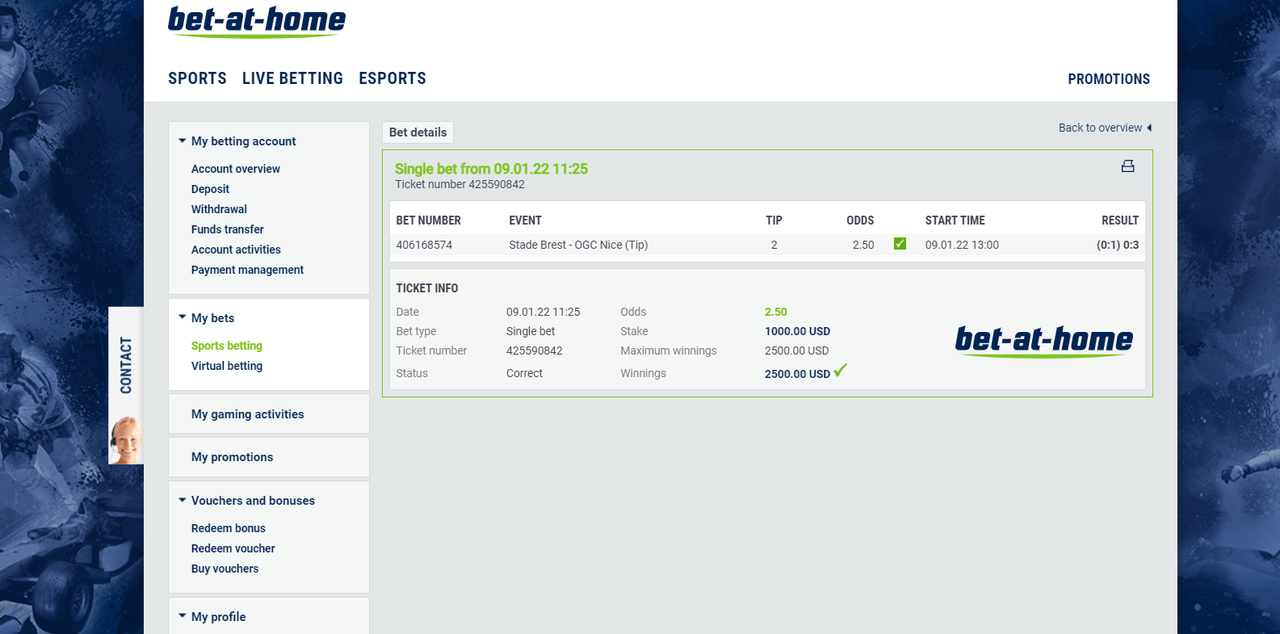
Task: Open Funds transfer
Action: 227,229
